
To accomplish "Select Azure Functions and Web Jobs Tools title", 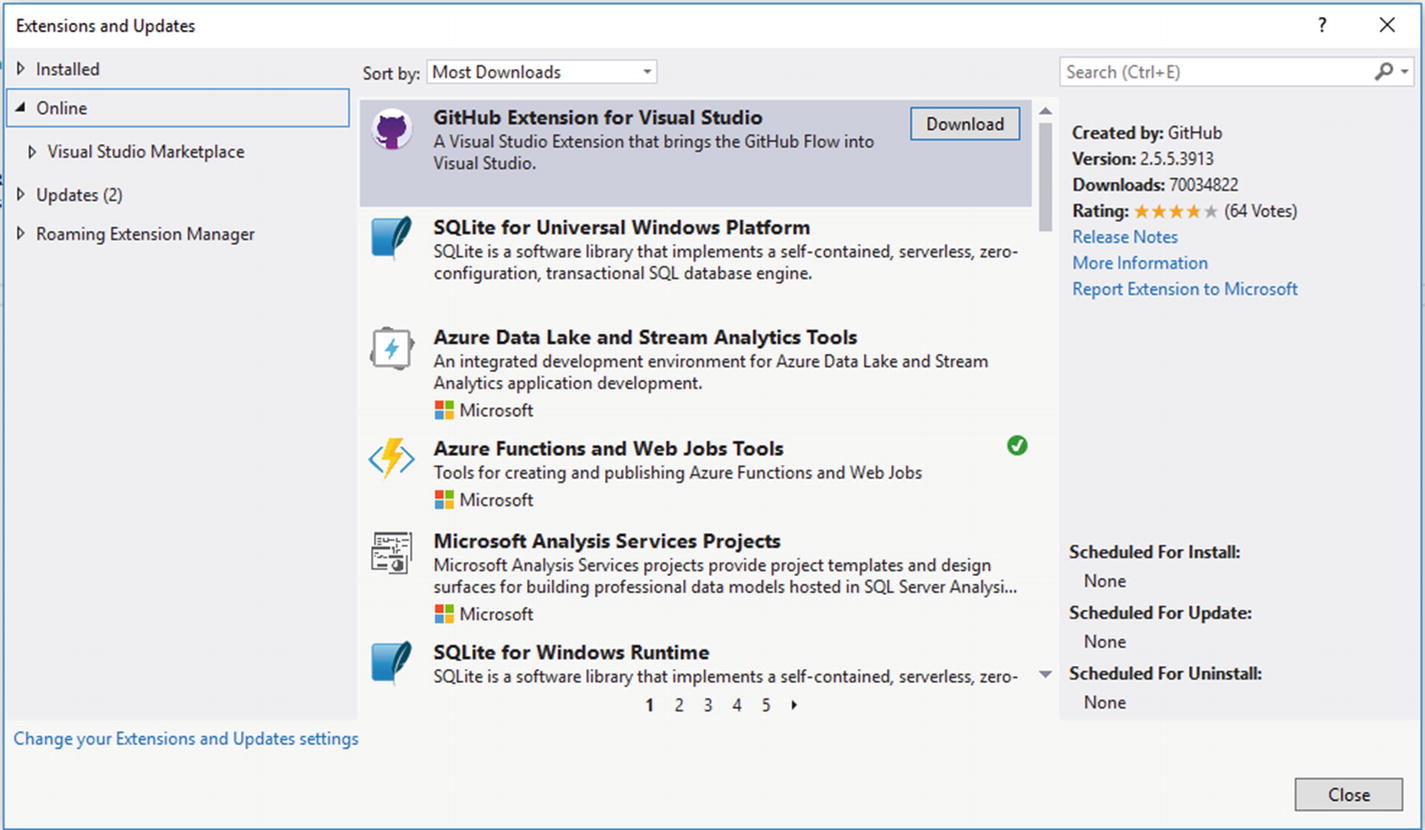I will pyautogui.click(x=608, y=449).
